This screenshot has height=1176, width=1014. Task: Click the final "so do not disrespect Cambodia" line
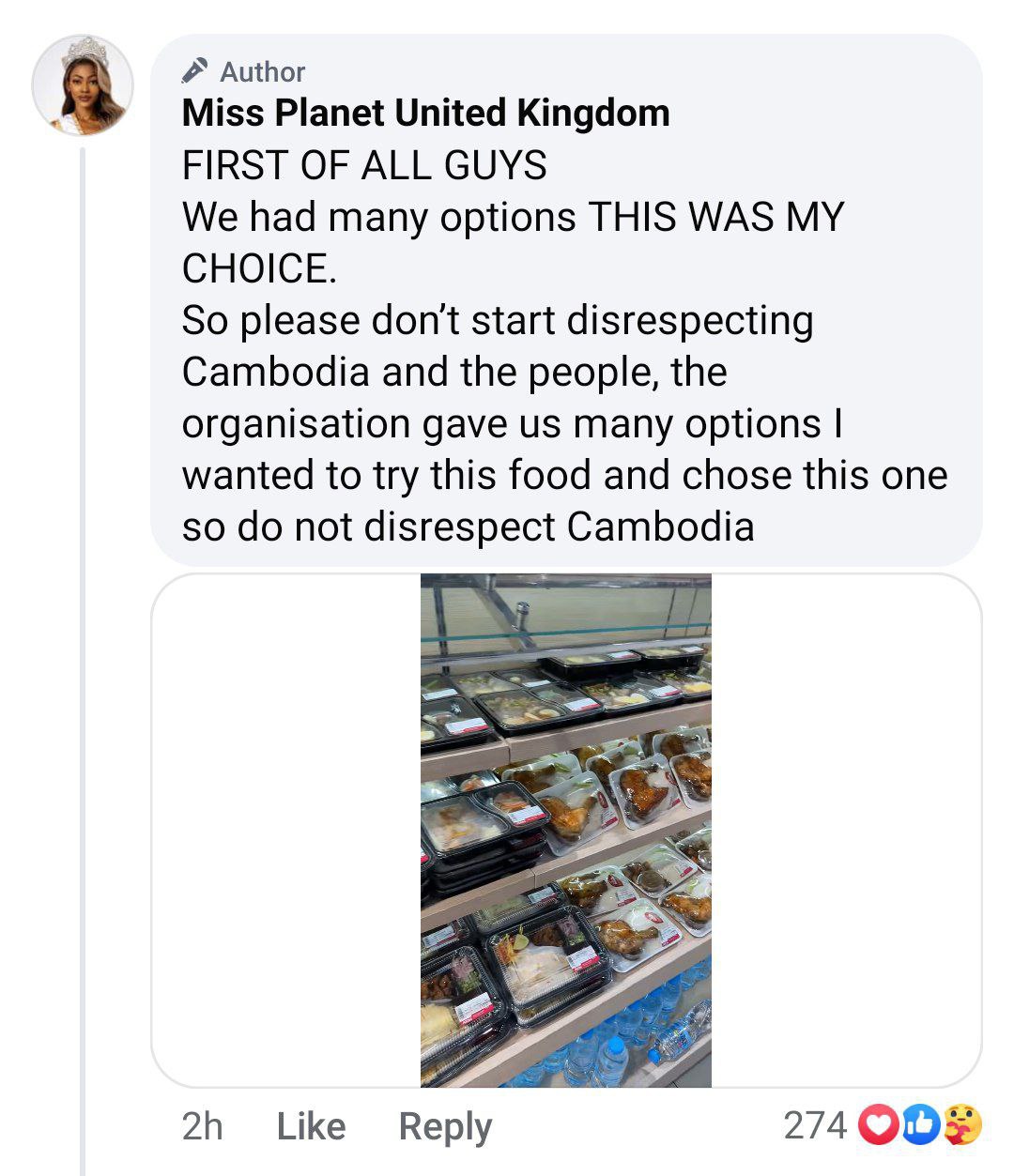point(468,527)
